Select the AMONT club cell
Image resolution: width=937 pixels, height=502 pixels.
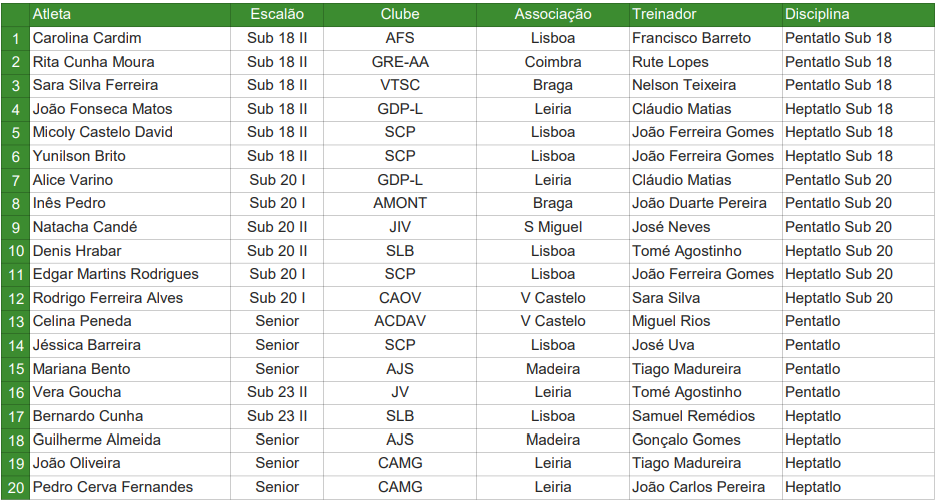(x=400, y=203)
